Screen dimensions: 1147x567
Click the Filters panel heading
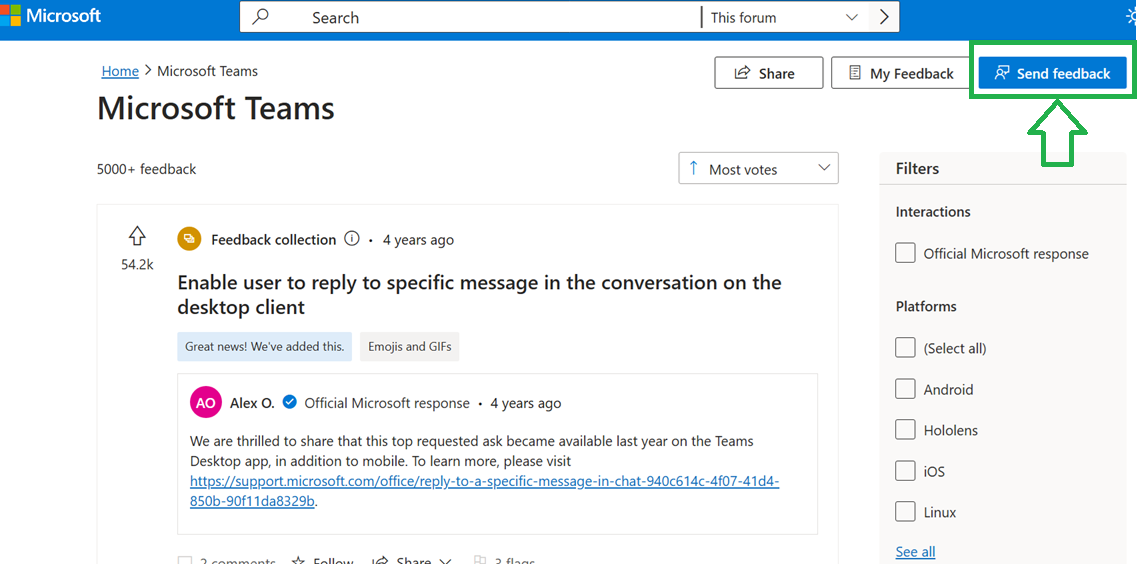pyautogui.click(x=917, y=168)
